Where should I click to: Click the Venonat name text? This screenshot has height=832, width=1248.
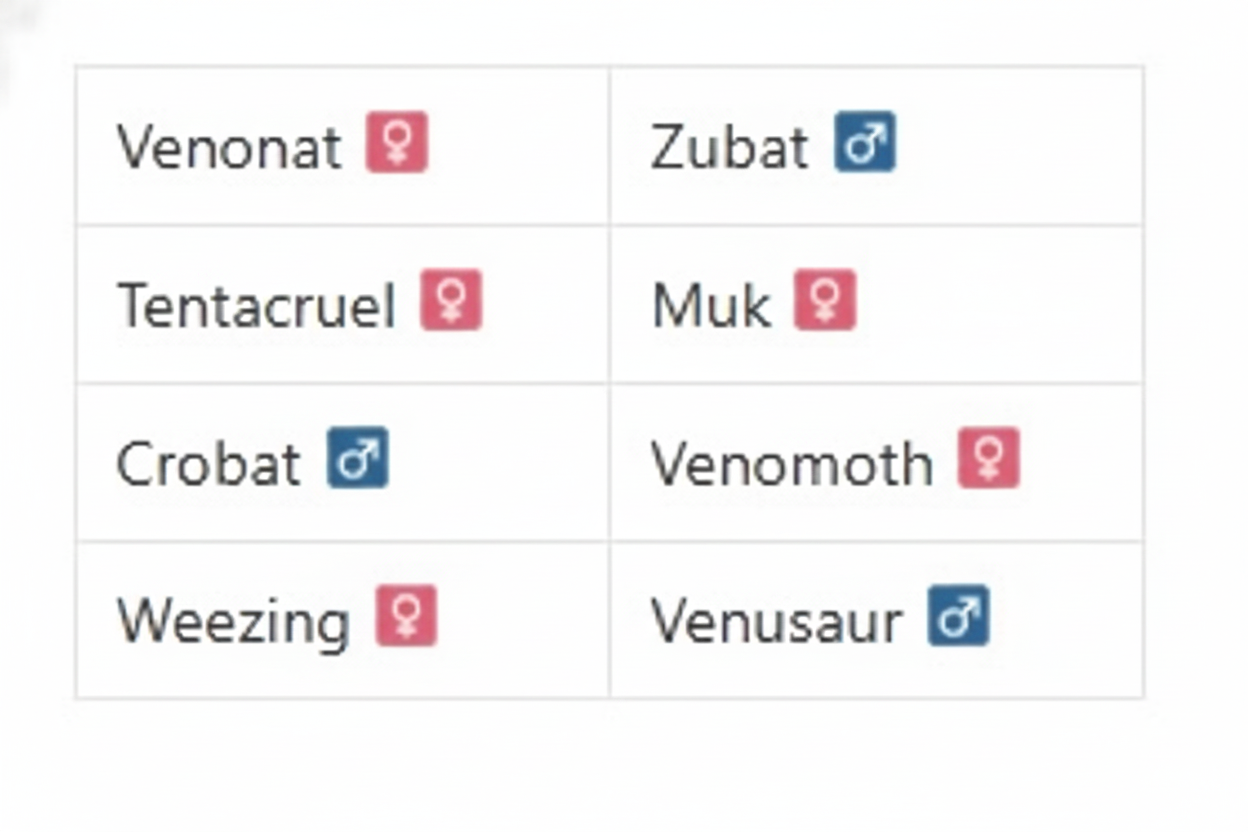click(x=229, y=147)
